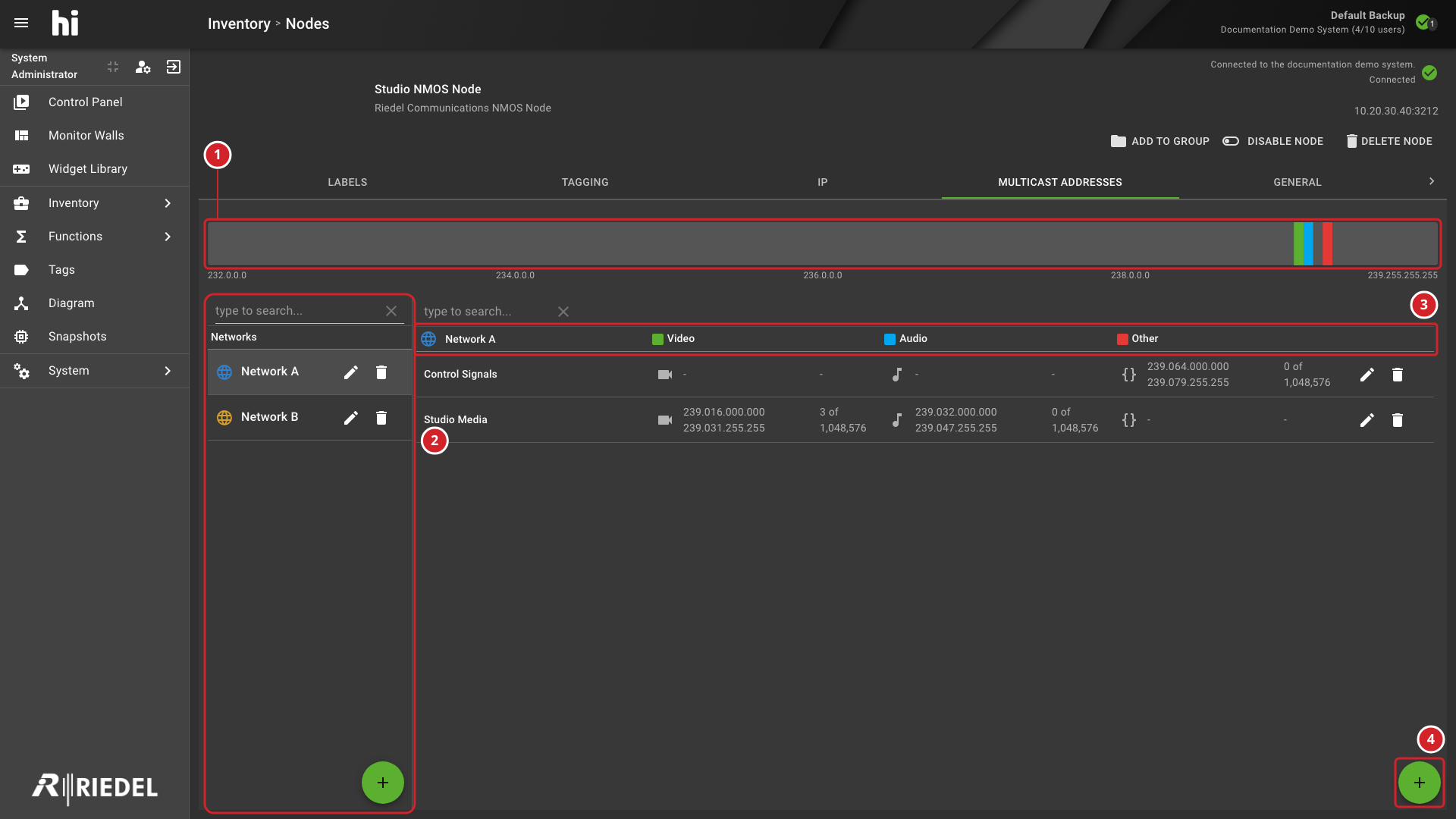The height and width of the screenshot is (819, 1456).
Task: Edit the Studio Media range
Action: click(1367, 420)
